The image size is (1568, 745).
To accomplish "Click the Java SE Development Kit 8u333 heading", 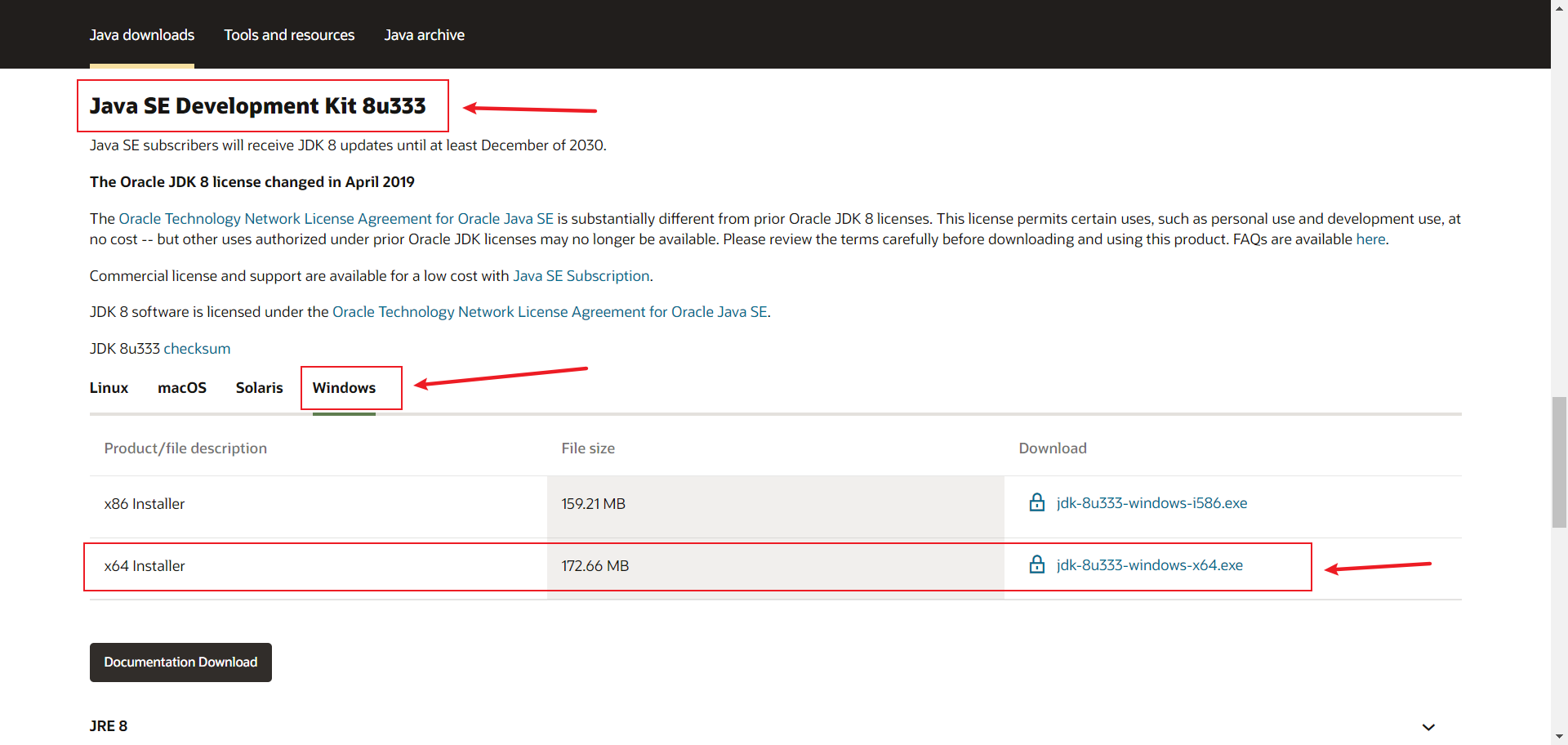I will [x=258, y=106].
